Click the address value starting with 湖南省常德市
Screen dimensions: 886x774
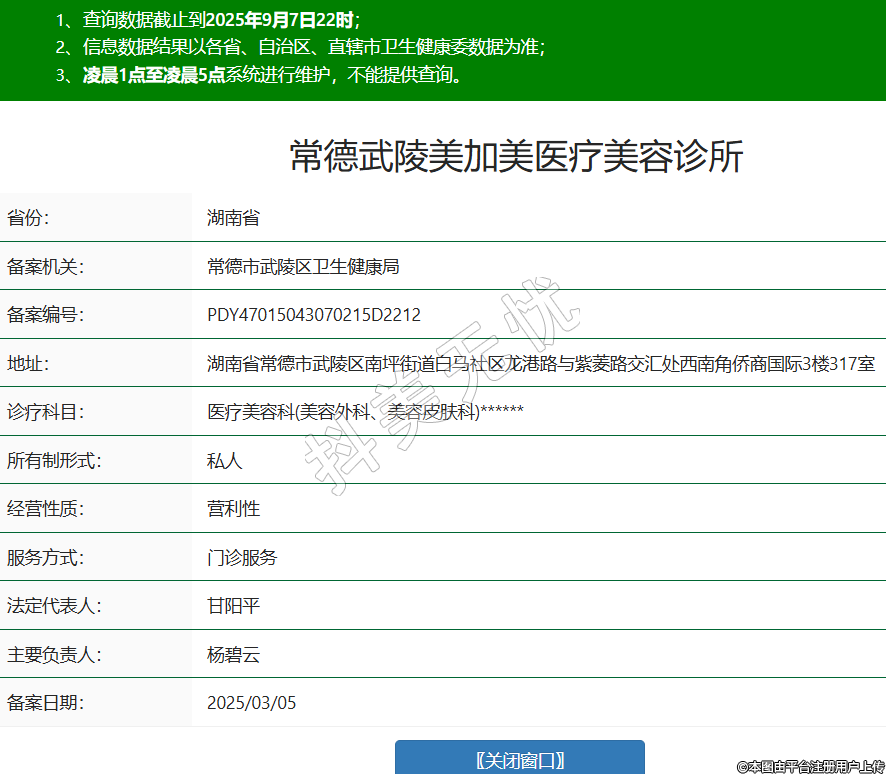(x=540, y=364)
